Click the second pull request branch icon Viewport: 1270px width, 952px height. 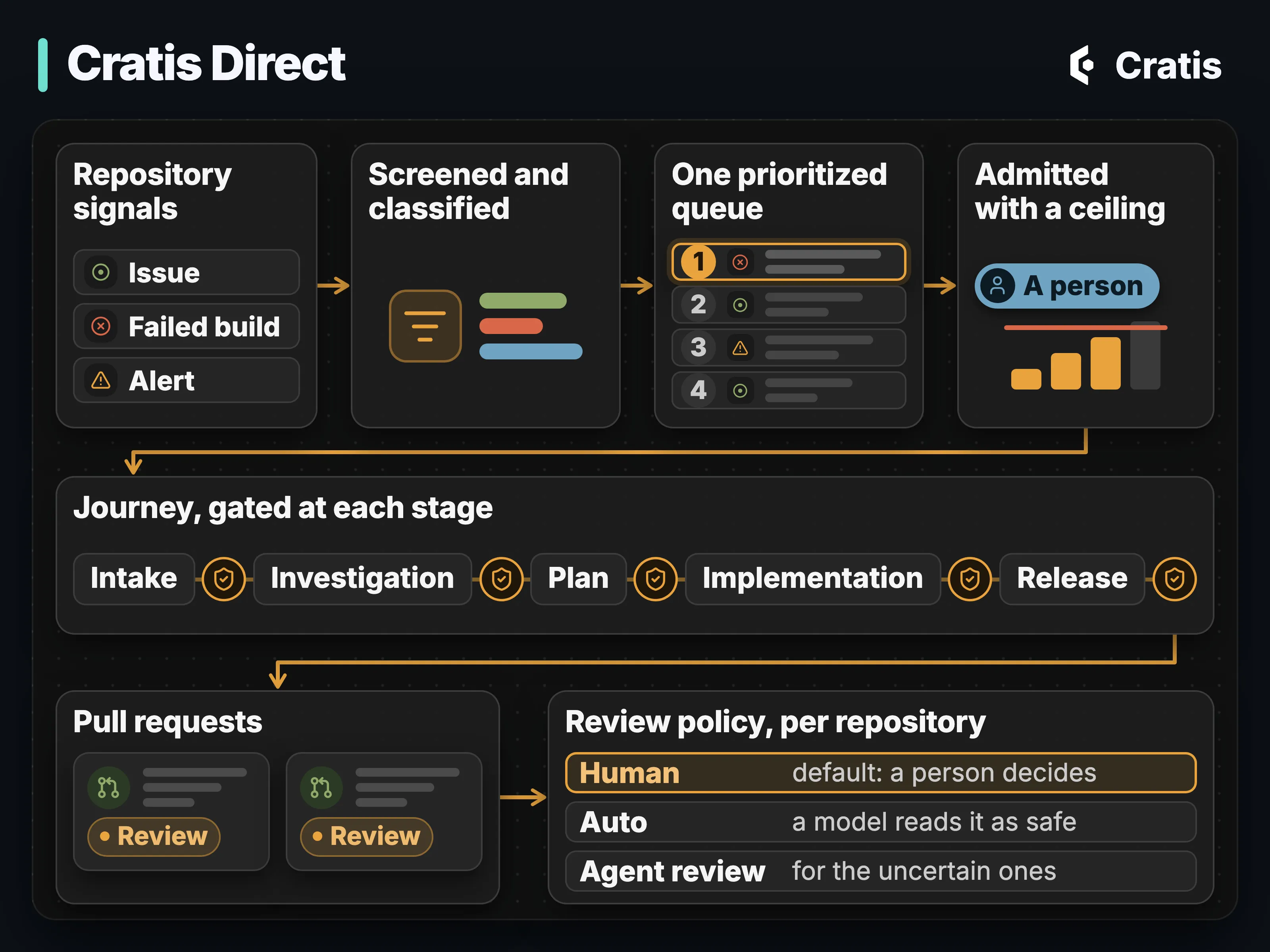point(321,788)
